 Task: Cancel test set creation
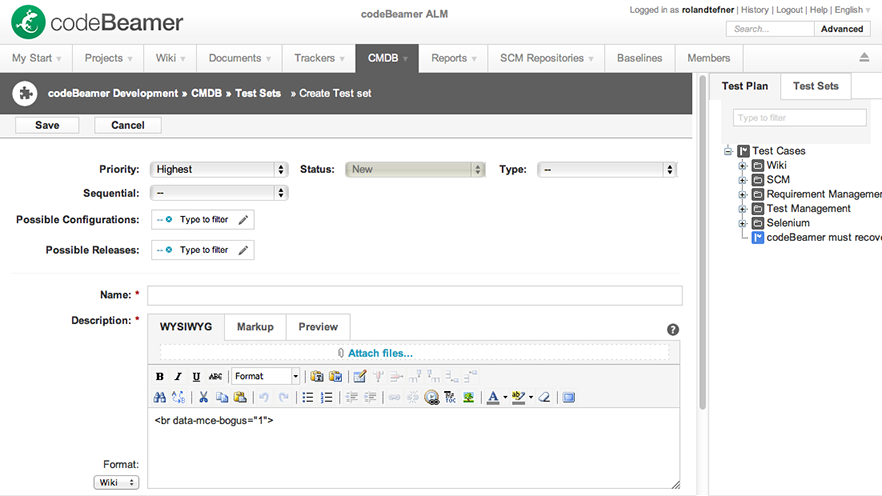pyautogui.click(x=128, y=125)
